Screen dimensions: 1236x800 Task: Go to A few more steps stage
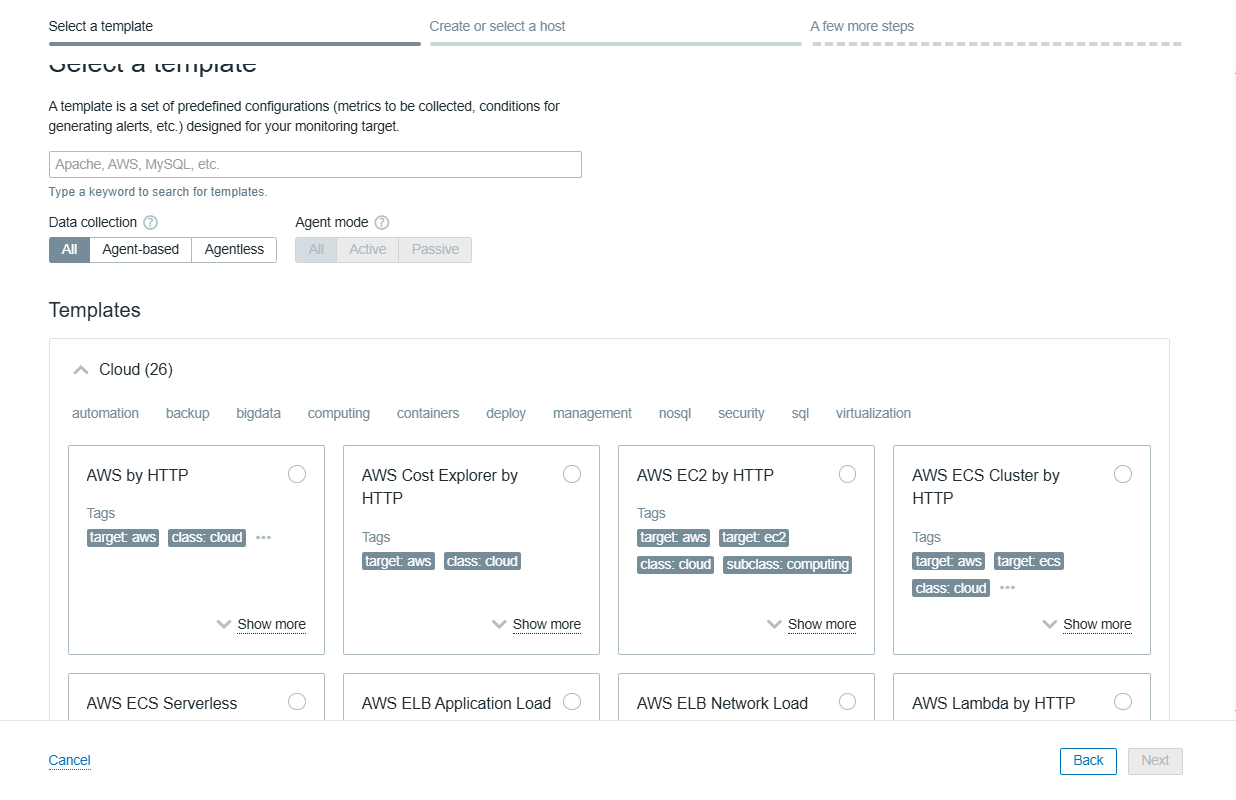point(862,26)
